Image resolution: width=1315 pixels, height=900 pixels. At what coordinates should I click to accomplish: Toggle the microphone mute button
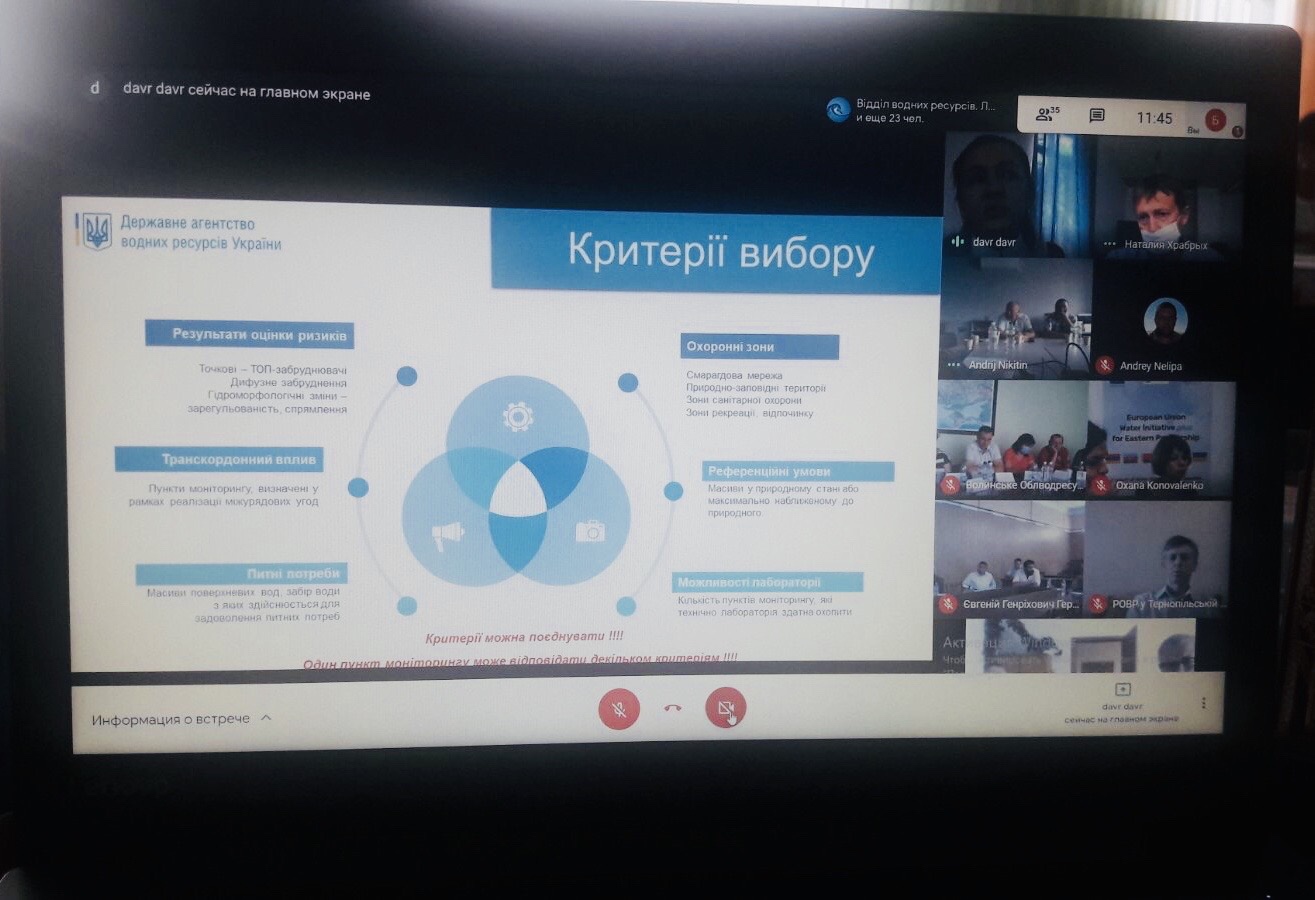click(x=619, y=710)
